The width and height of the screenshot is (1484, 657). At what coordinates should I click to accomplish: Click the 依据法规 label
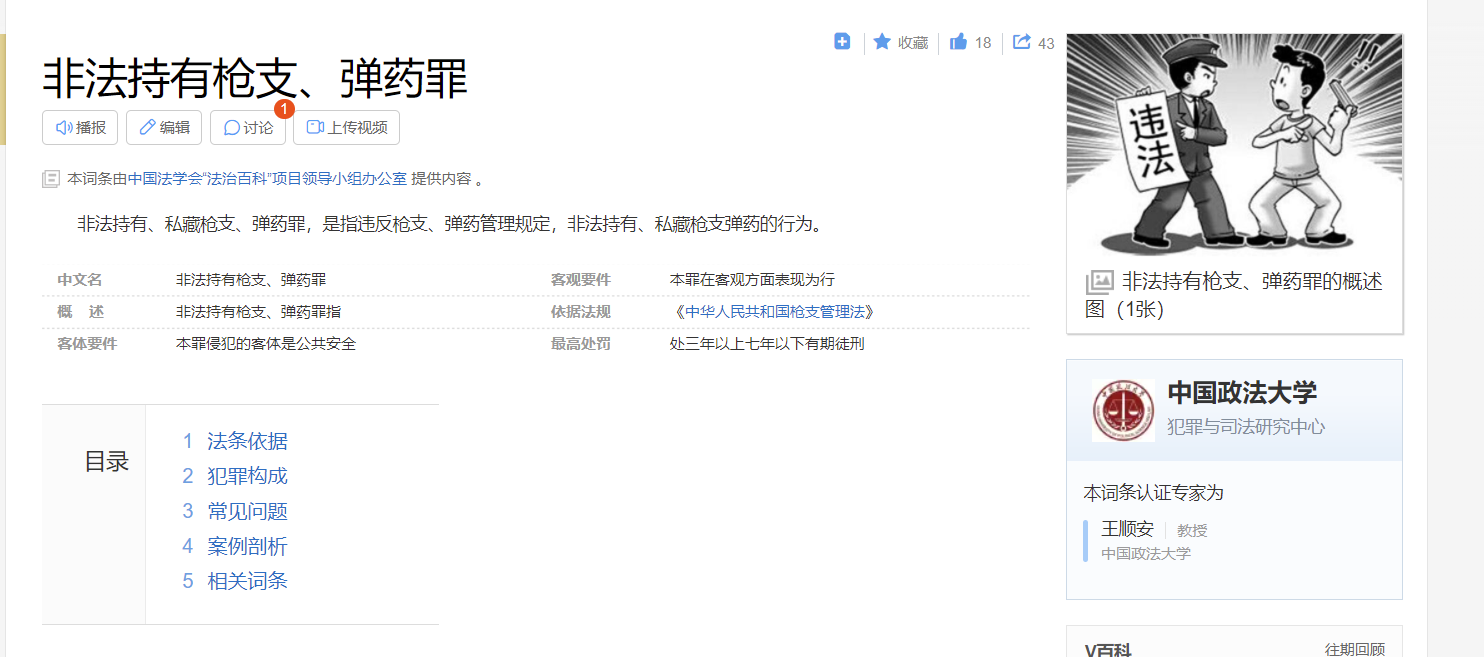click(x=580, y=312)
